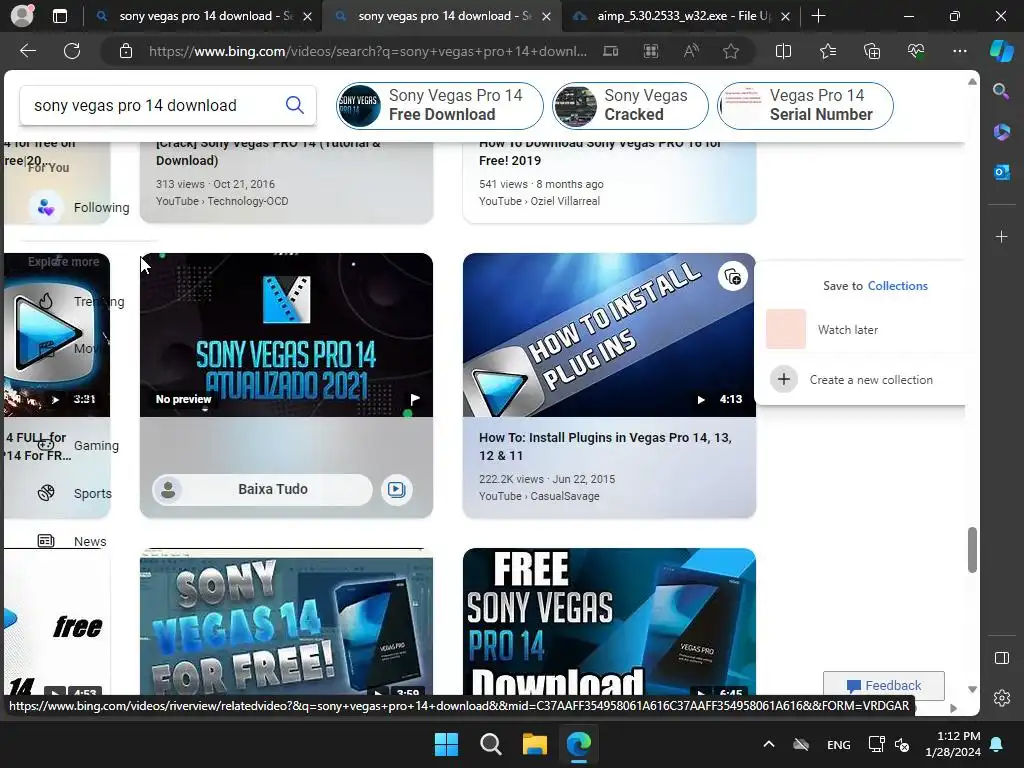Image resolution: width=1024 pixels, height=768 pixels.
Task: Open the Free Sony Vegas Pro 14 Download thumbnail
Action: (x=609, y=622)
